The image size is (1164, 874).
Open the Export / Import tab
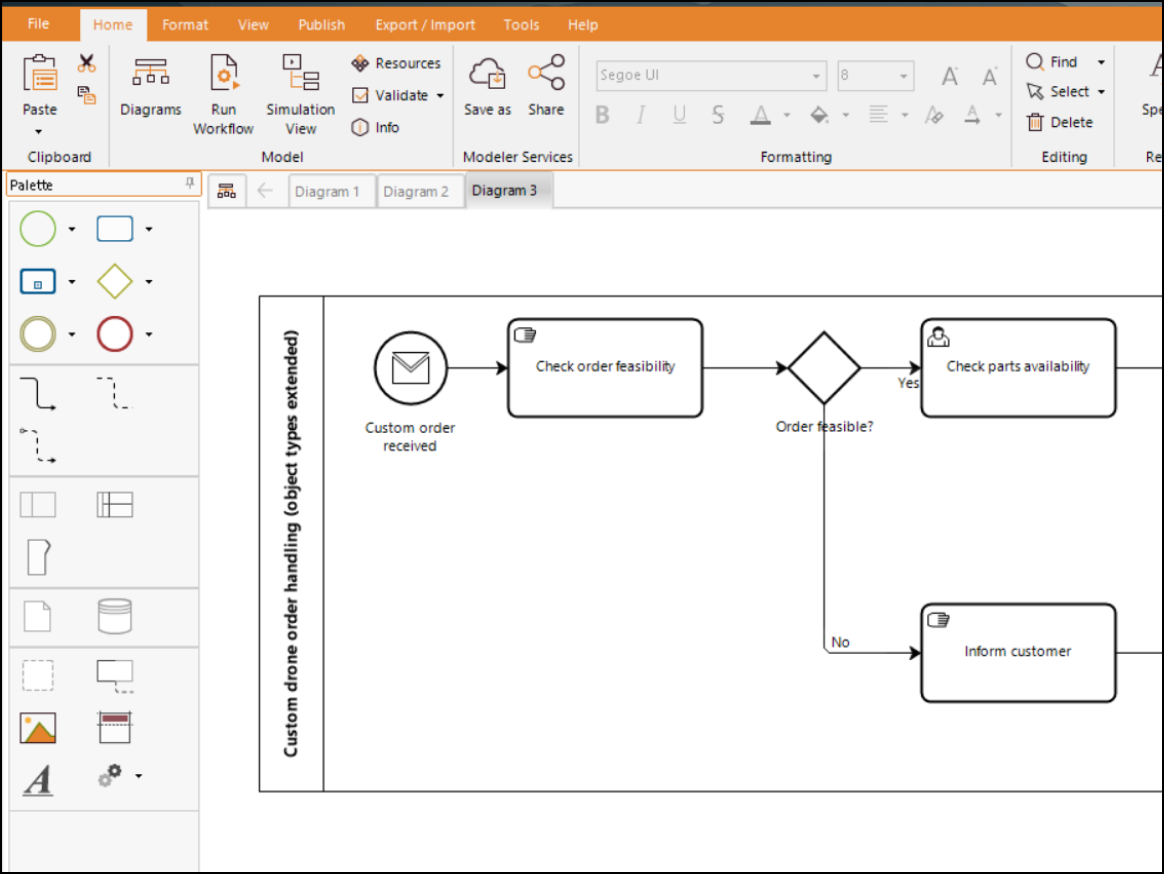[425, 25]
